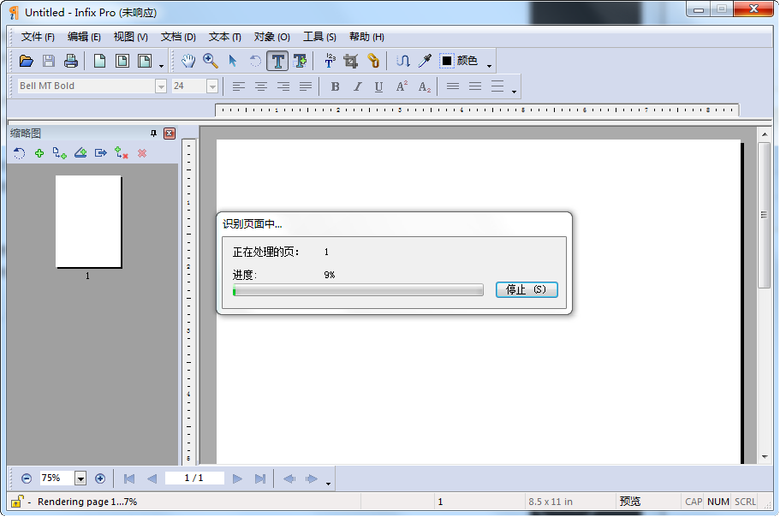Click the black 颜色 color swatch

coord(447,61)
